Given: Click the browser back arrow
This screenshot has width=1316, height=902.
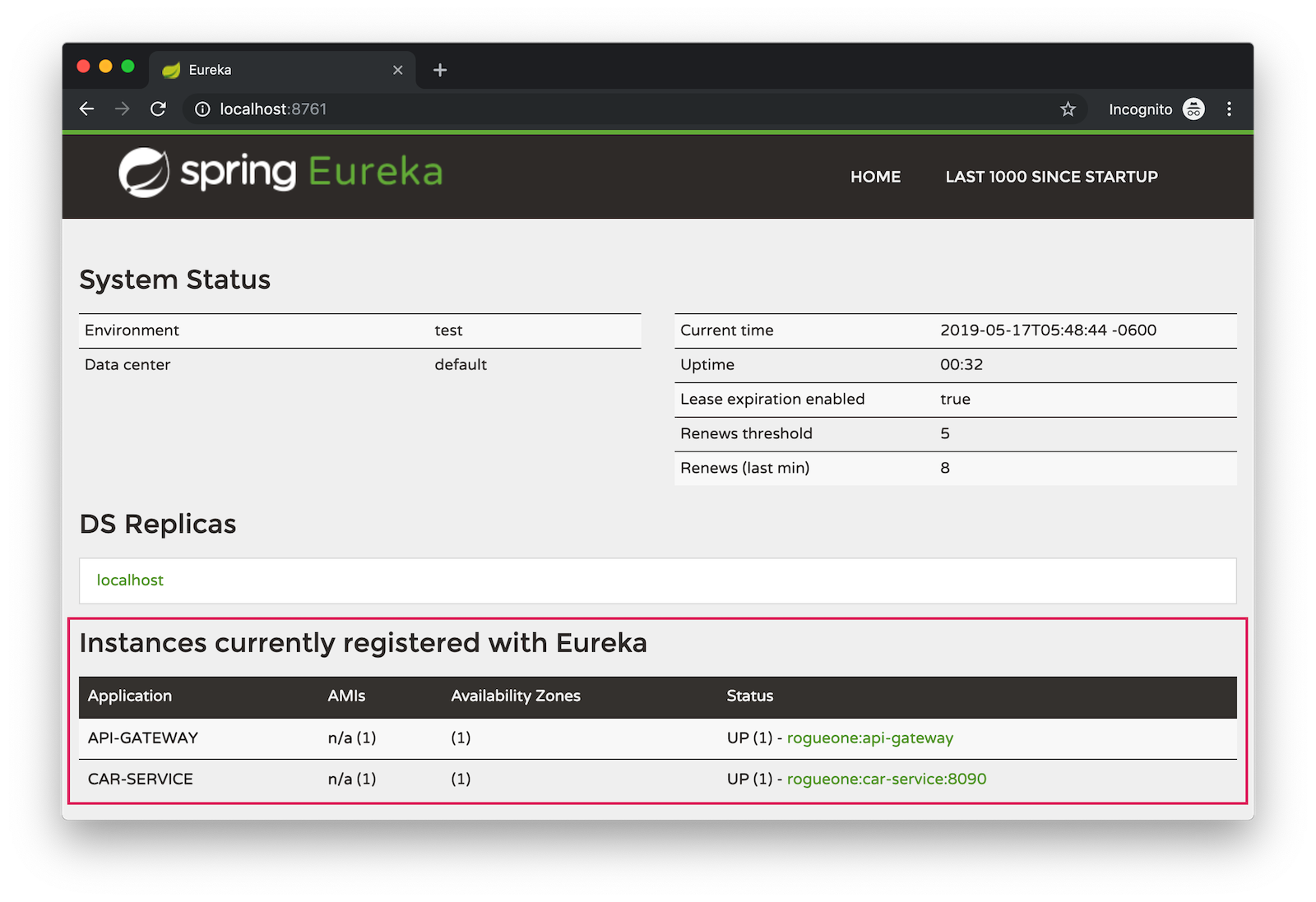Looking at the screenshot, I should coord(87,109).
